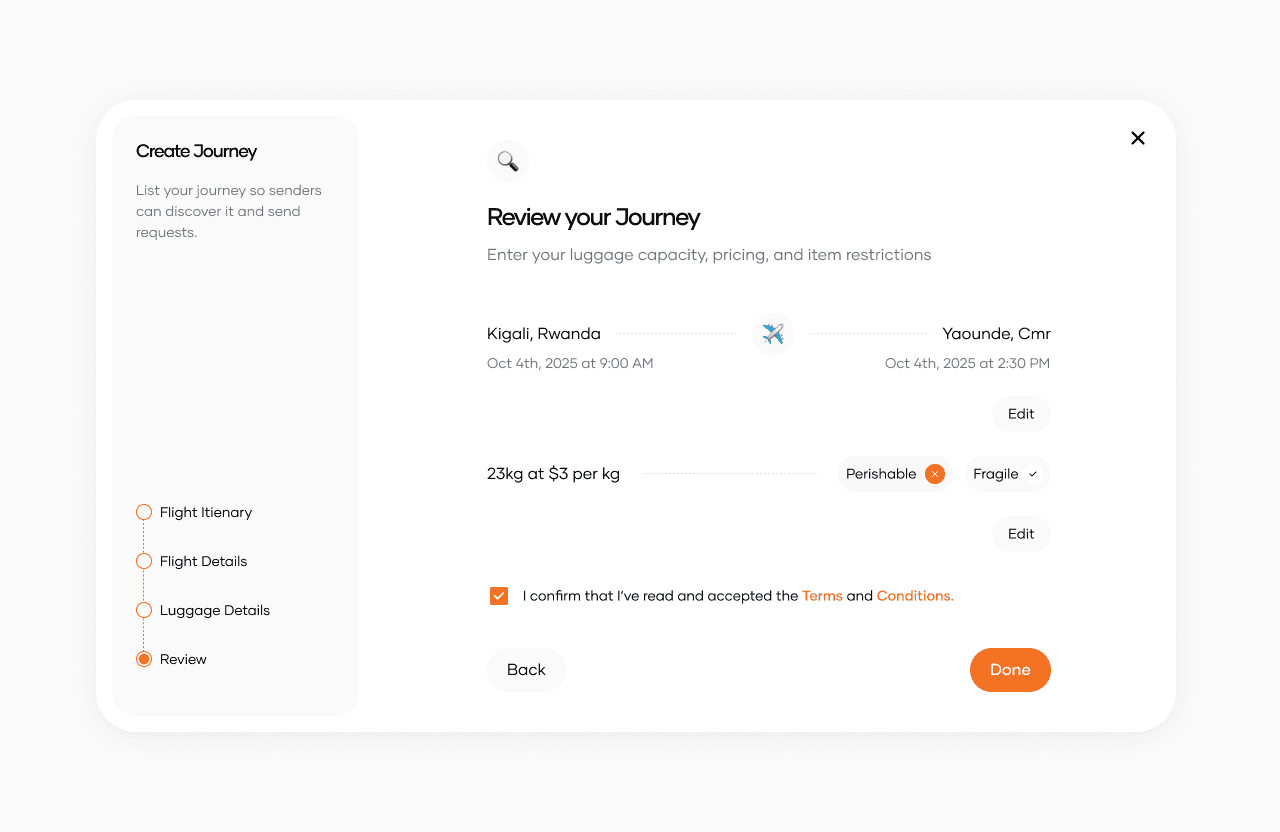The image size is (1280, 832).
Task: Open the Conditions link
Action: [915, 596]
